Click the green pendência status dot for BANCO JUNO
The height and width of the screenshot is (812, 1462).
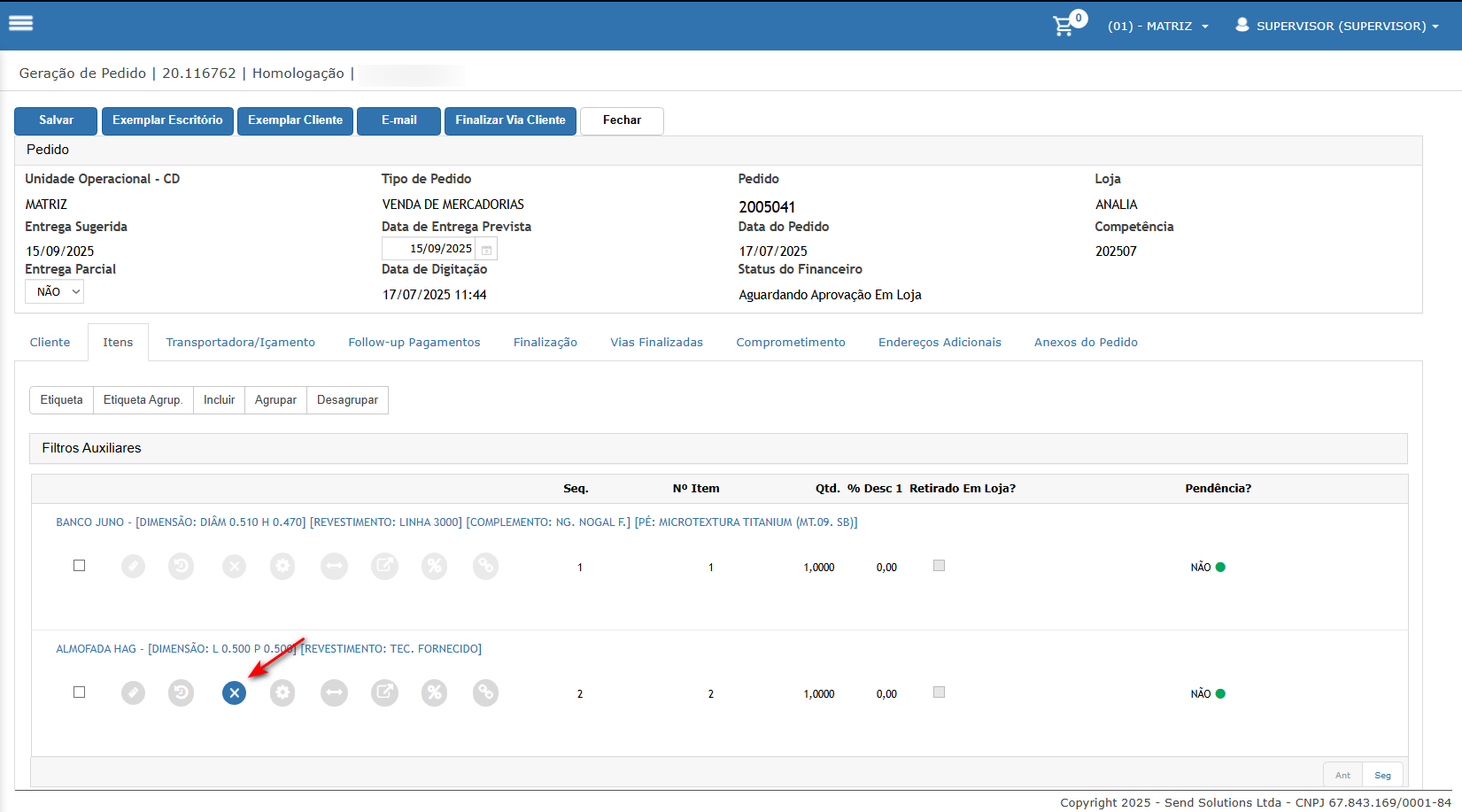(1220, 568)
